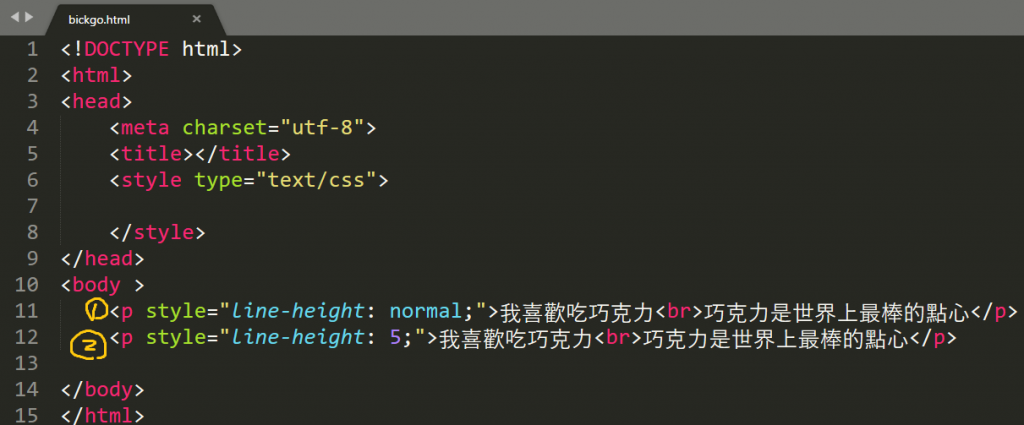The image size is (1024, 425).
Task: Click the next tab right arrow
Action: coord(29,16)
